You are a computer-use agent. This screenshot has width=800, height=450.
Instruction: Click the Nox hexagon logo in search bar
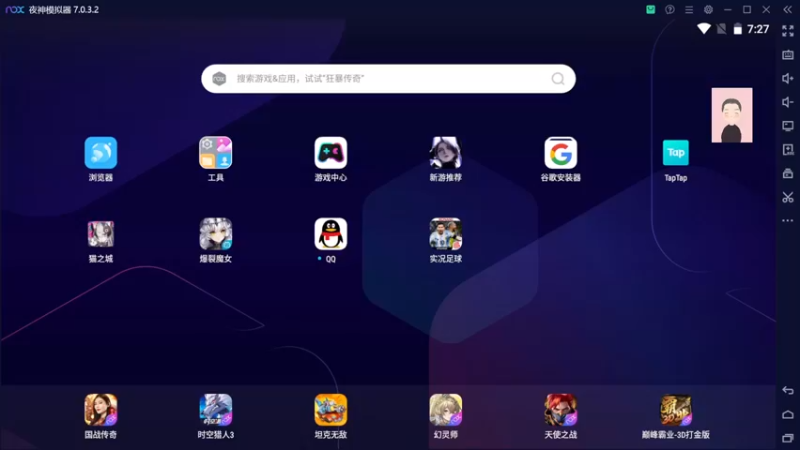click(219, 79)
